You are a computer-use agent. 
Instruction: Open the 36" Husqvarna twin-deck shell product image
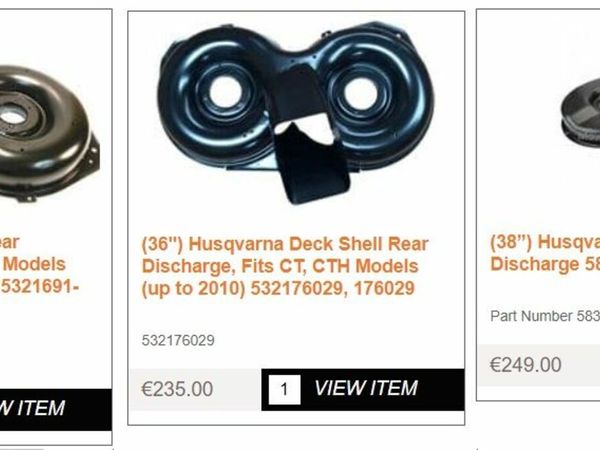pyautogui.click(x=297, y=113)
